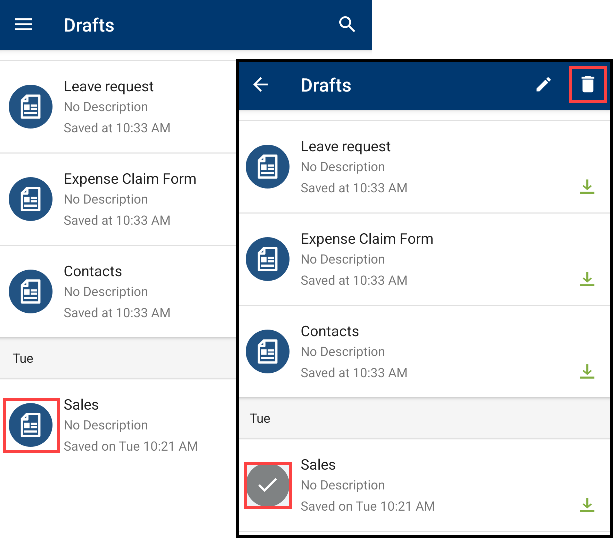Tap the search icon in left Drafts header
This screenshot has height=538, width=613.
tap(347, 24)
